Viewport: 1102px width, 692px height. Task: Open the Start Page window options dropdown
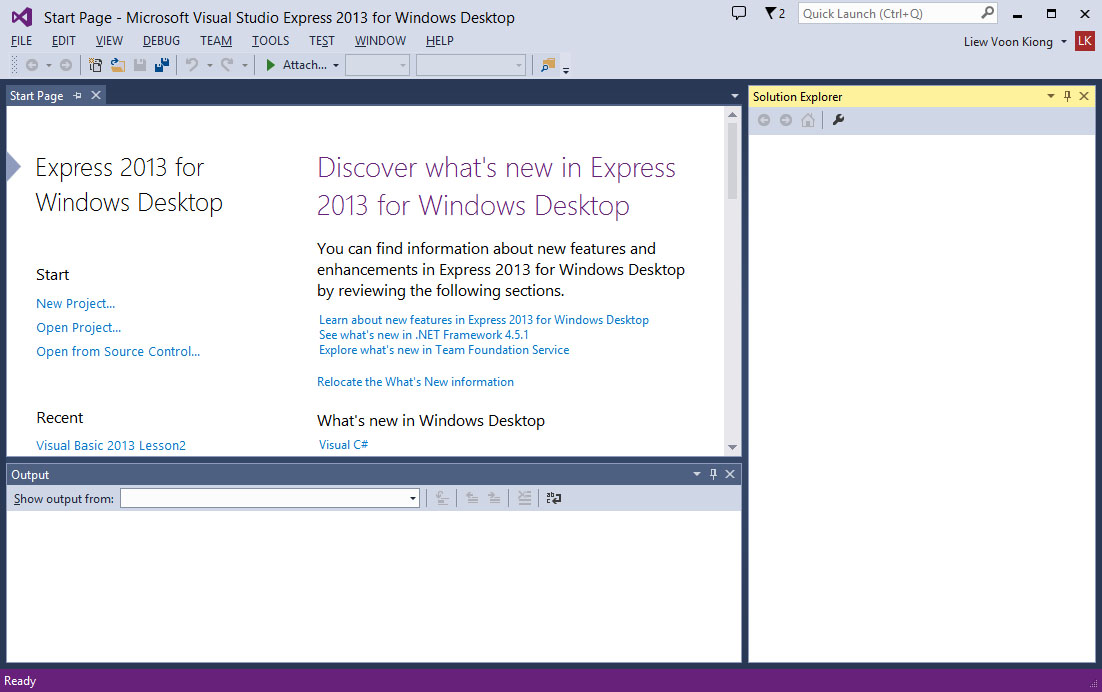(733, 95)
